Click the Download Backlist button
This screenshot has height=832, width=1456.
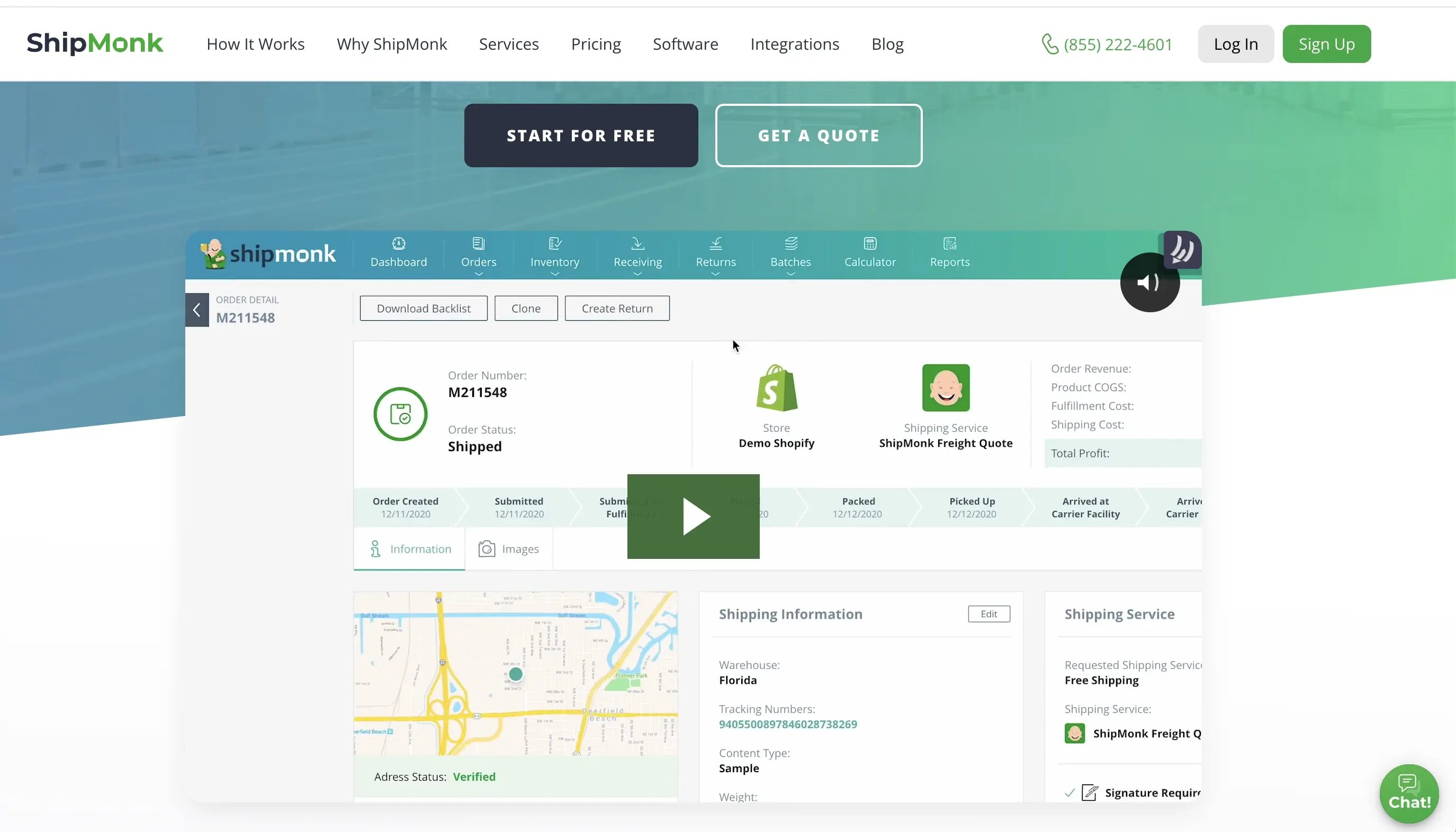coord(424,309)
